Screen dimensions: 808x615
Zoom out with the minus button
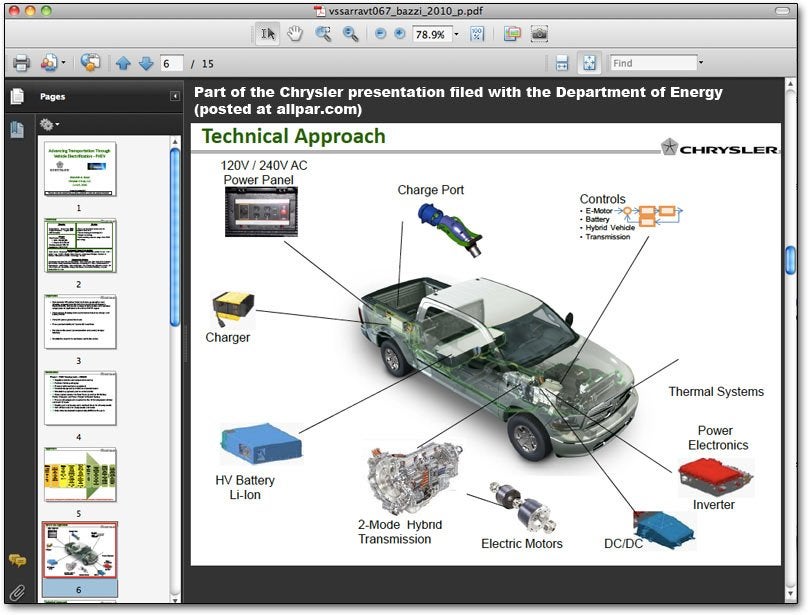point(380,34)
